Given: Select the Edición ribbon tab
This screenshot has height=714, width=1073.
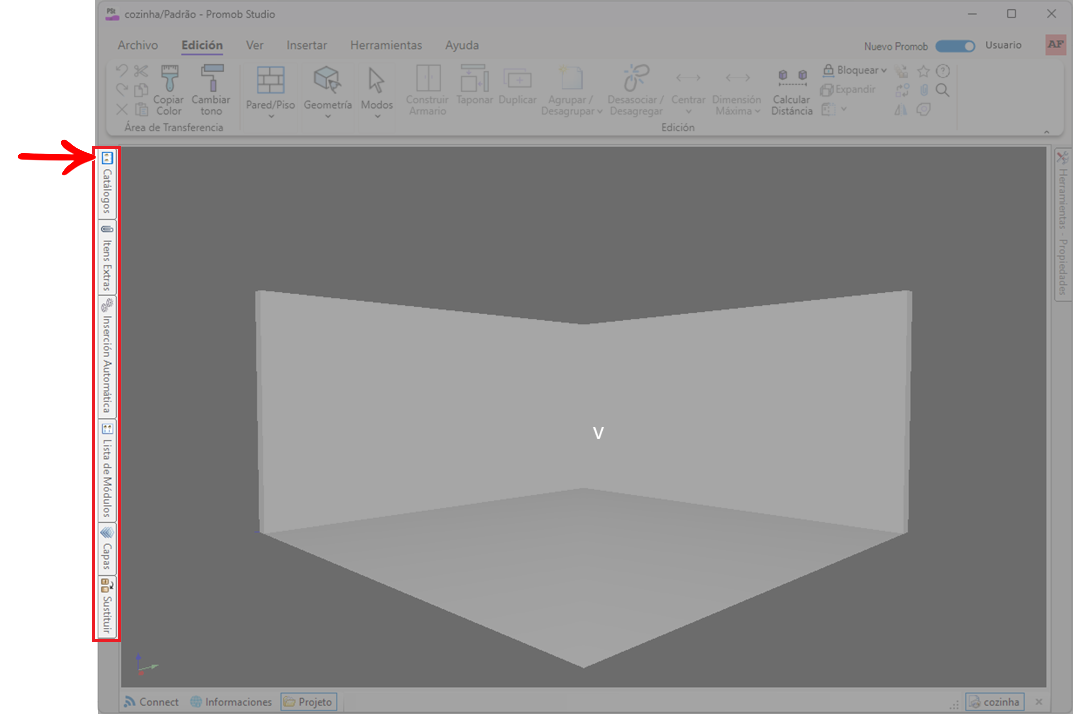Looking at the screenshot, I should tap(202, 45).
